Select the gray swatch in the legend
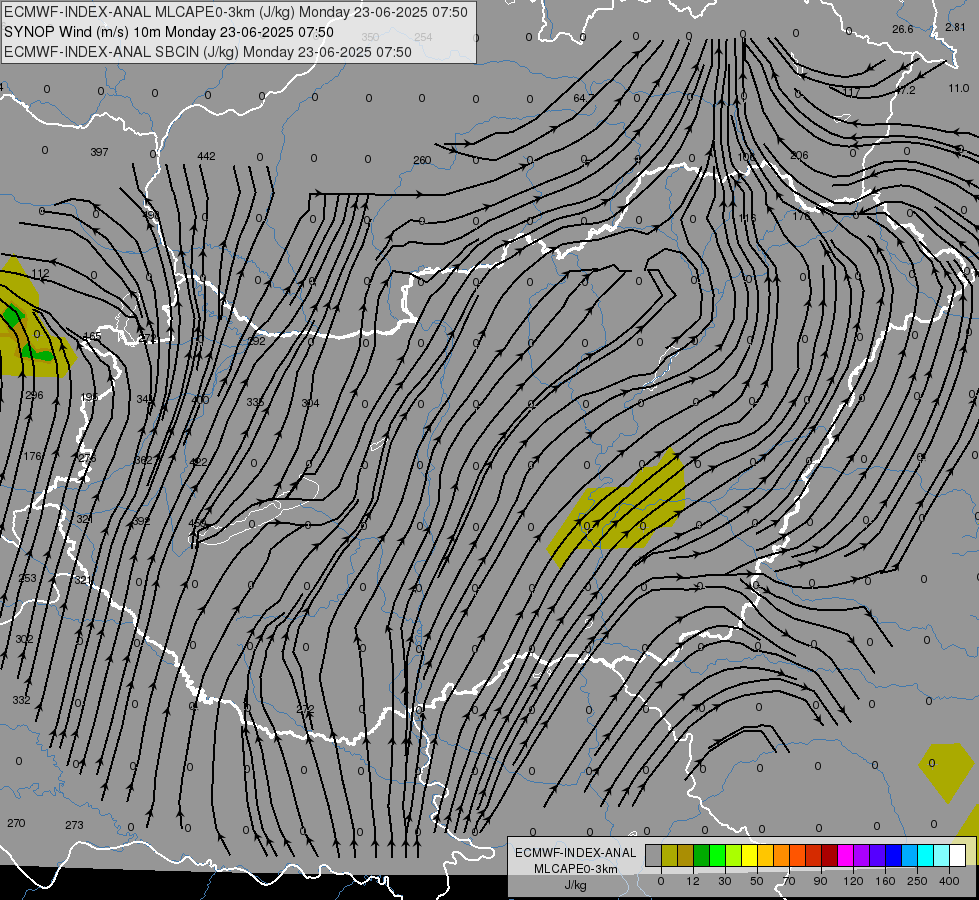 pyautogui.click(x=653, y=855)
